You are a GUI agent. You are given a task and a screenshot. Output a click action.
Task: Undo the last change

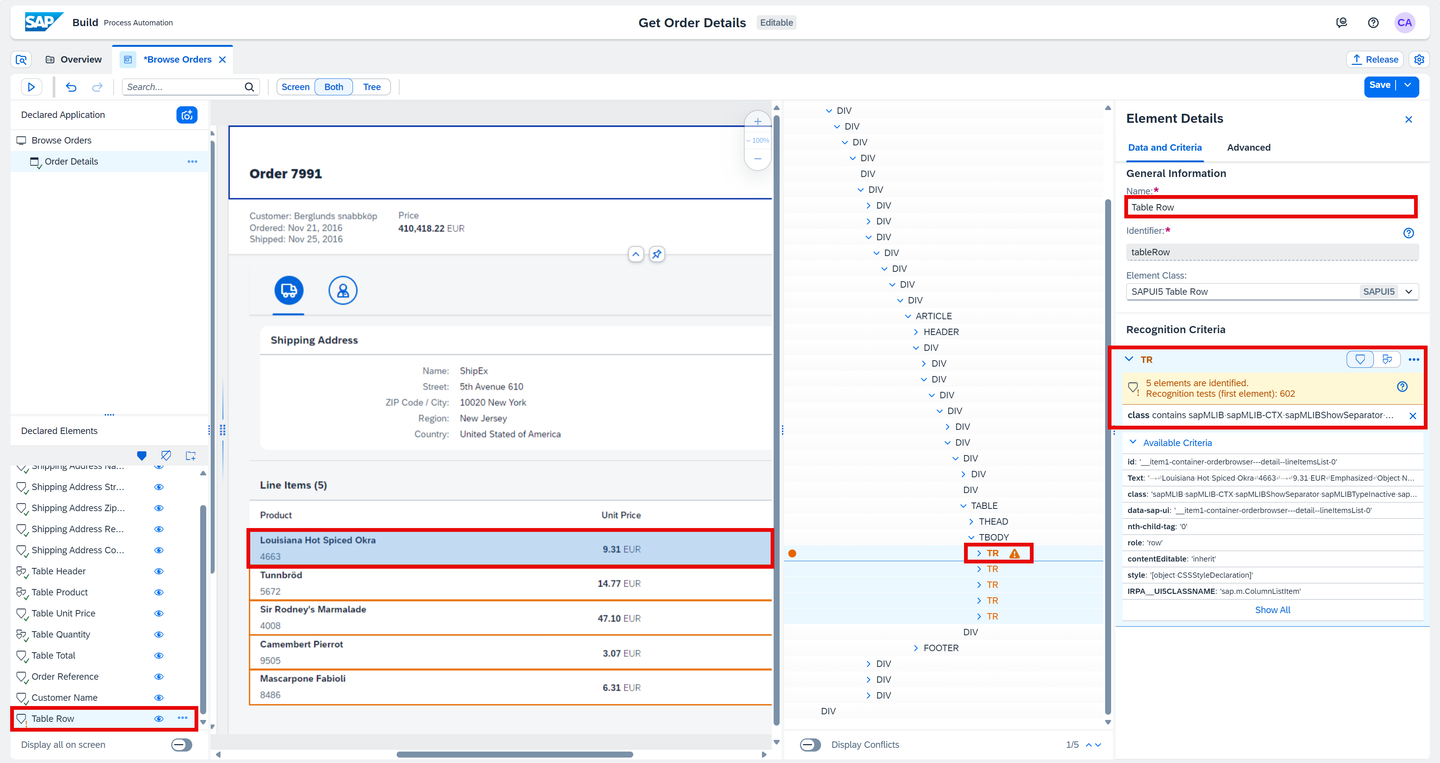point(71,87)
